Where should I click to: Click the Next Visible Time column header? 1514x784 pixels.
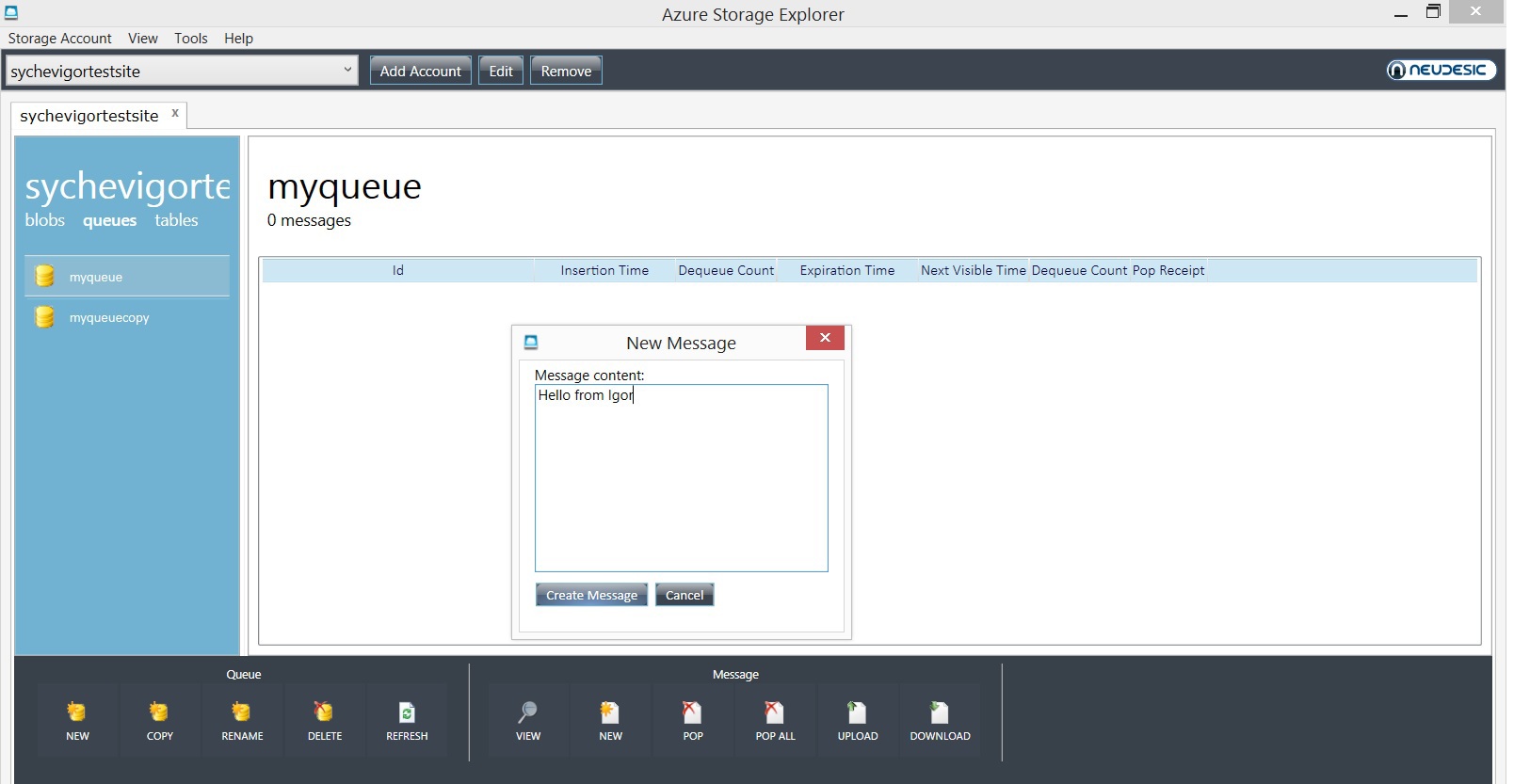tap(974, 270)
